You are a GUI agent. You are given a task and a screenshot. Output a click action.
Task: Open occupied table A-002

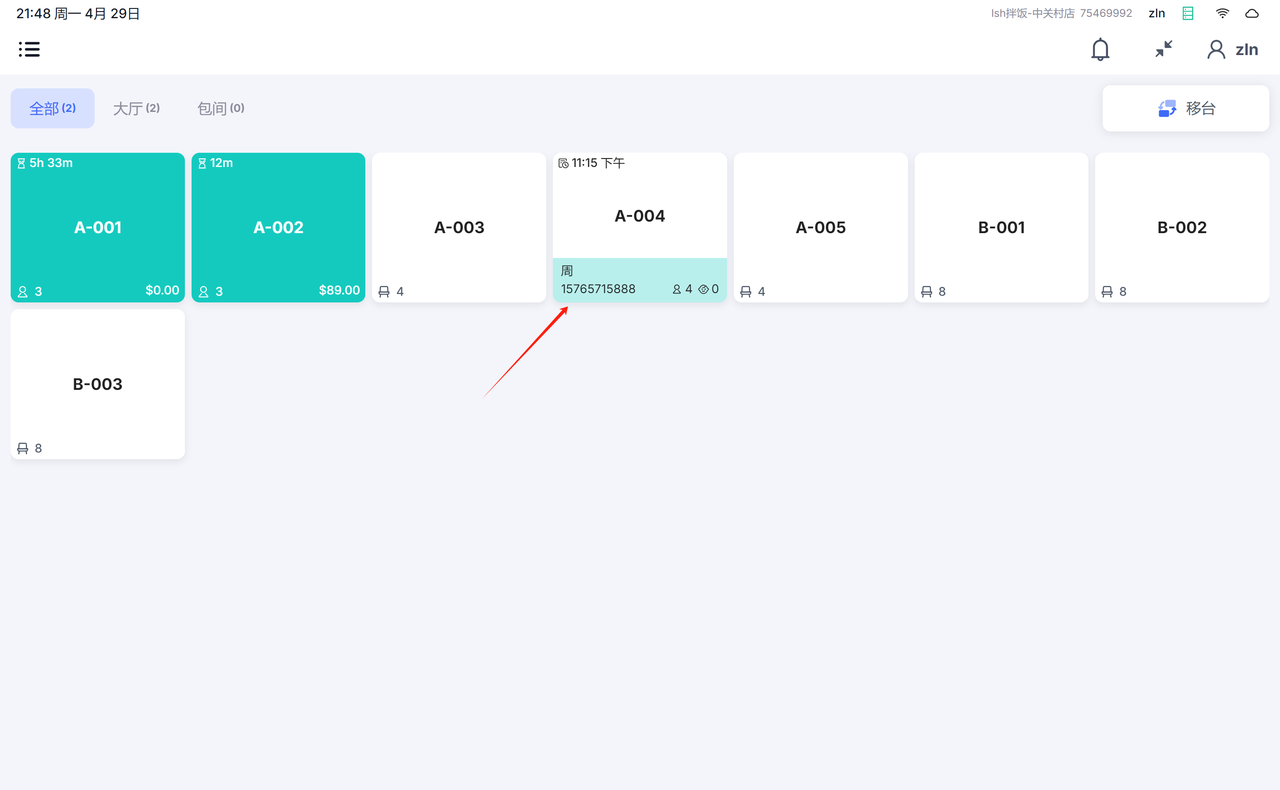tap(278, 227)
